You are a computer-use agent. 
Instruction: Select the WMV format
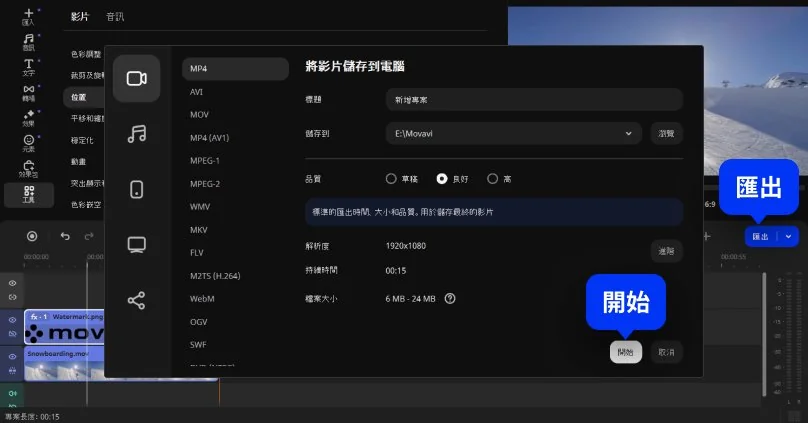click(200, 207)
